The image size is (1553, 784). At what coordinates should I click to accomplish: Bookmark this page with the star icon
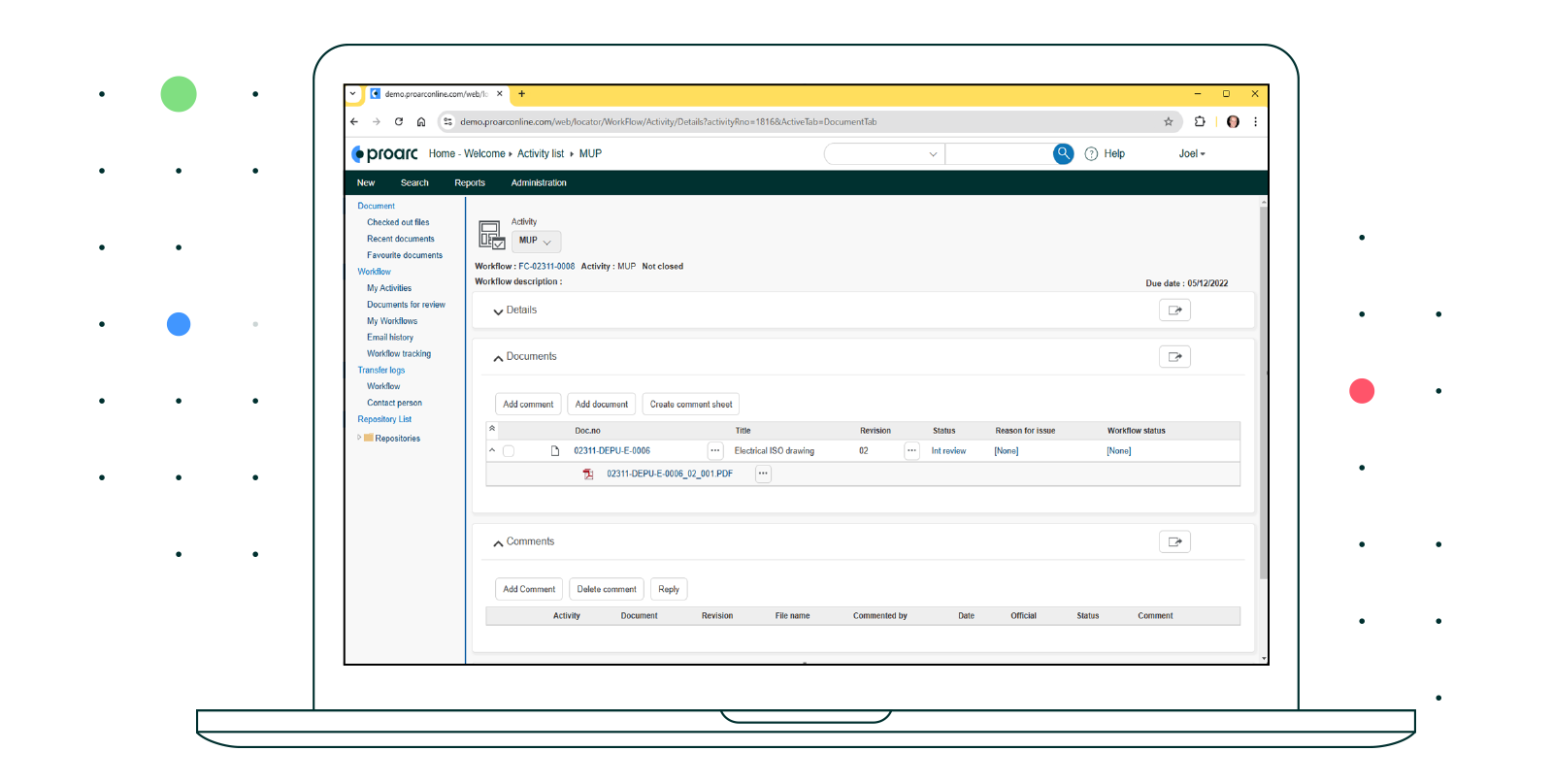(x=1169, y=122)
